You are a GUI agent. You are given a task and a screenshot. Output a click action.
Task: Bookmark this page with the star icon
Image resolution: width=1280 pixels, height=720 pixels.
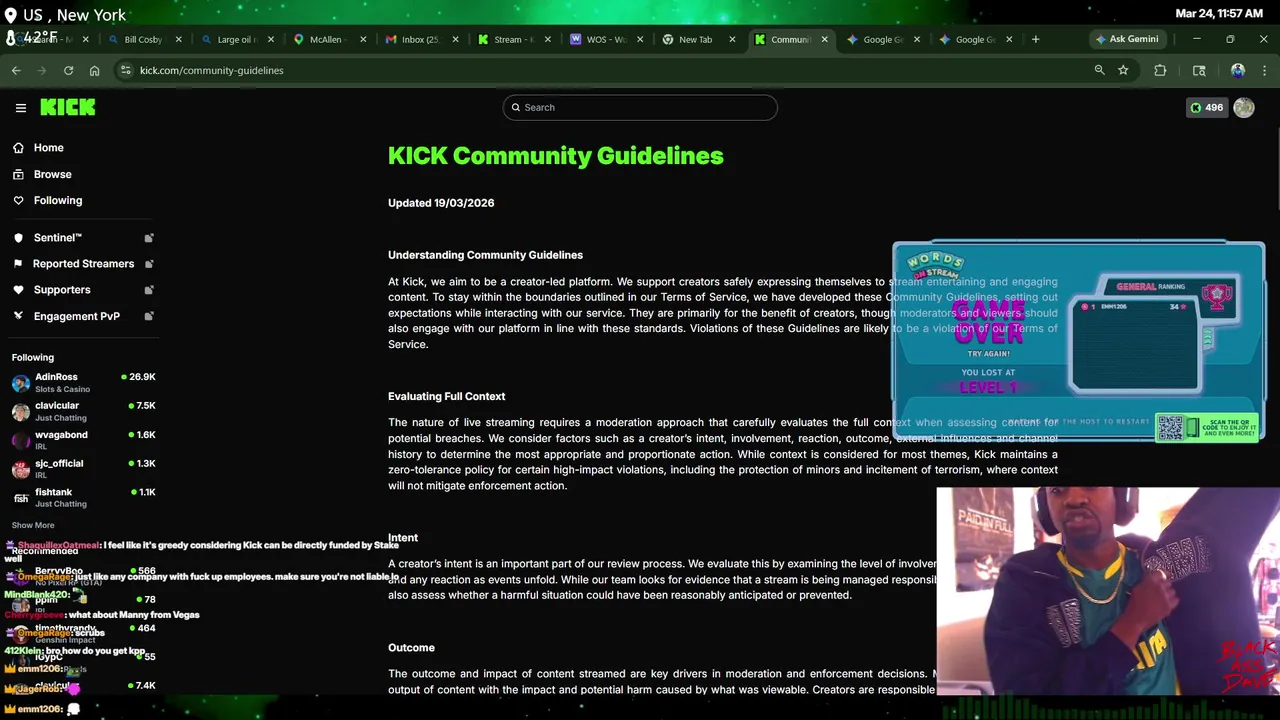[x=1123, y=70]
